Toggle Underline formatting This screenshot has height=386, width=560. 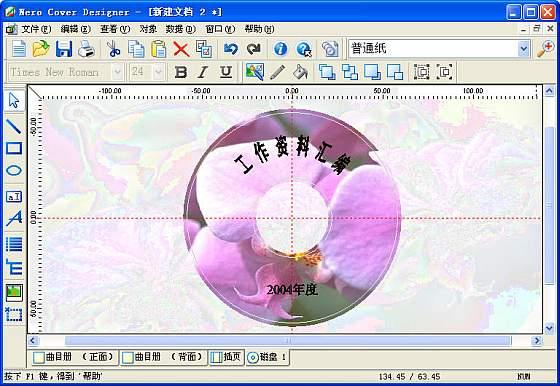[x=226, y=72]
